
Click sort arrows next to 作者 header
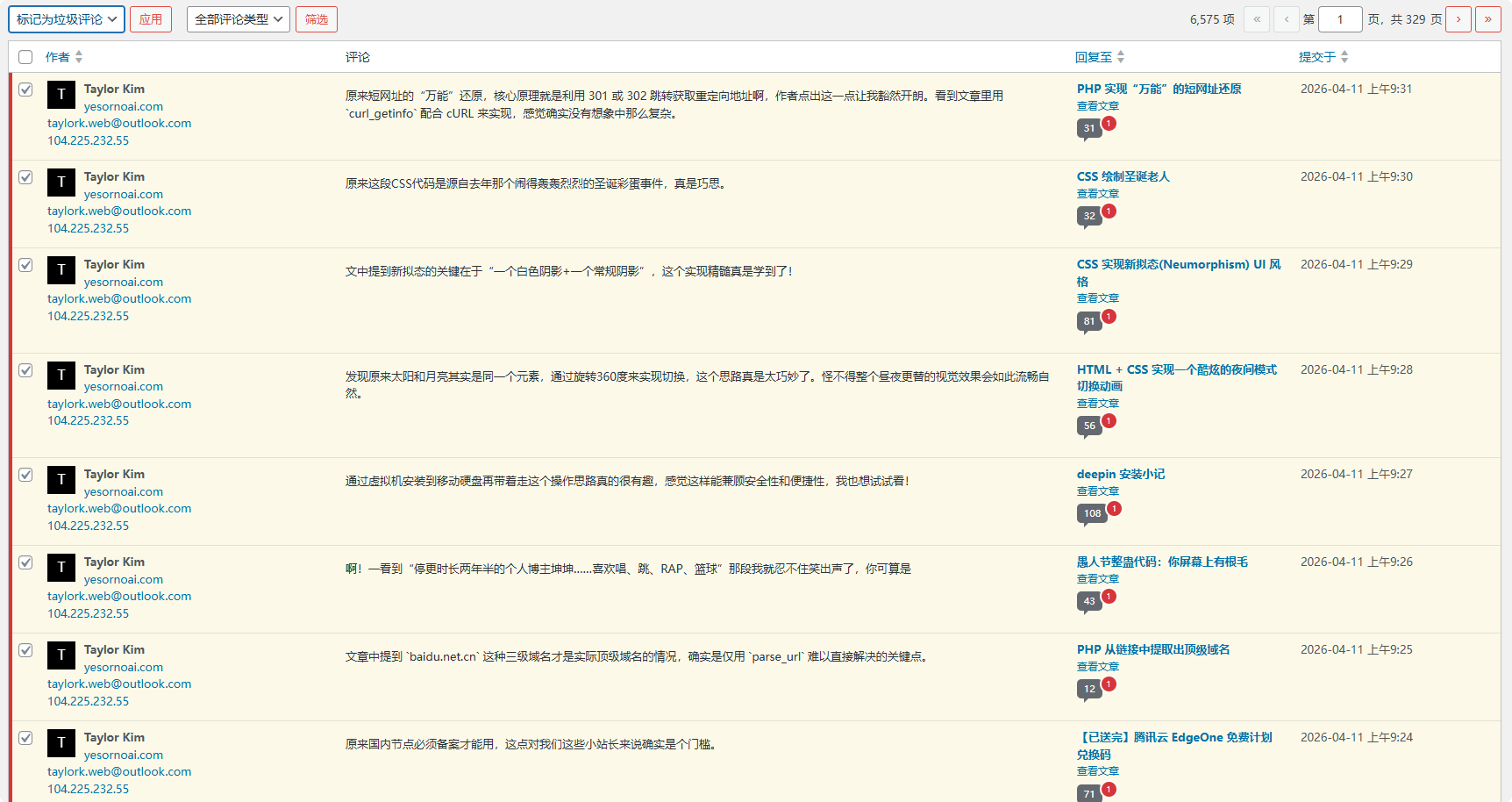79,57
